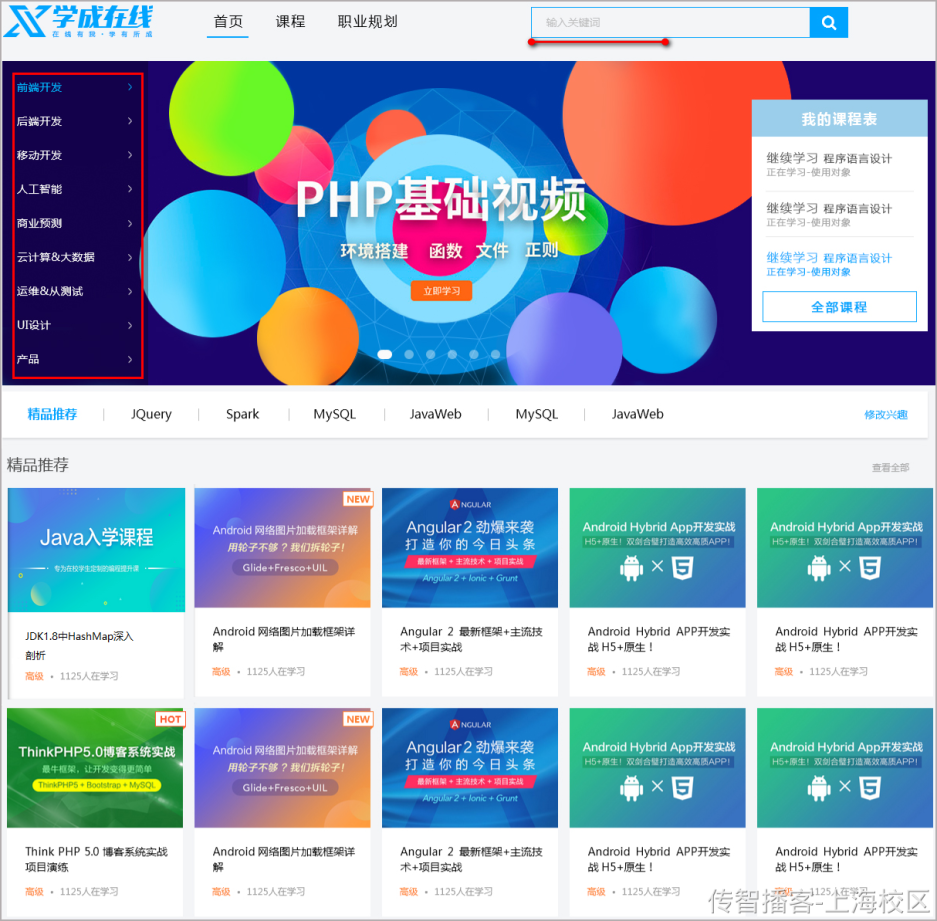Focus the 输入关键词 search field

670,23
